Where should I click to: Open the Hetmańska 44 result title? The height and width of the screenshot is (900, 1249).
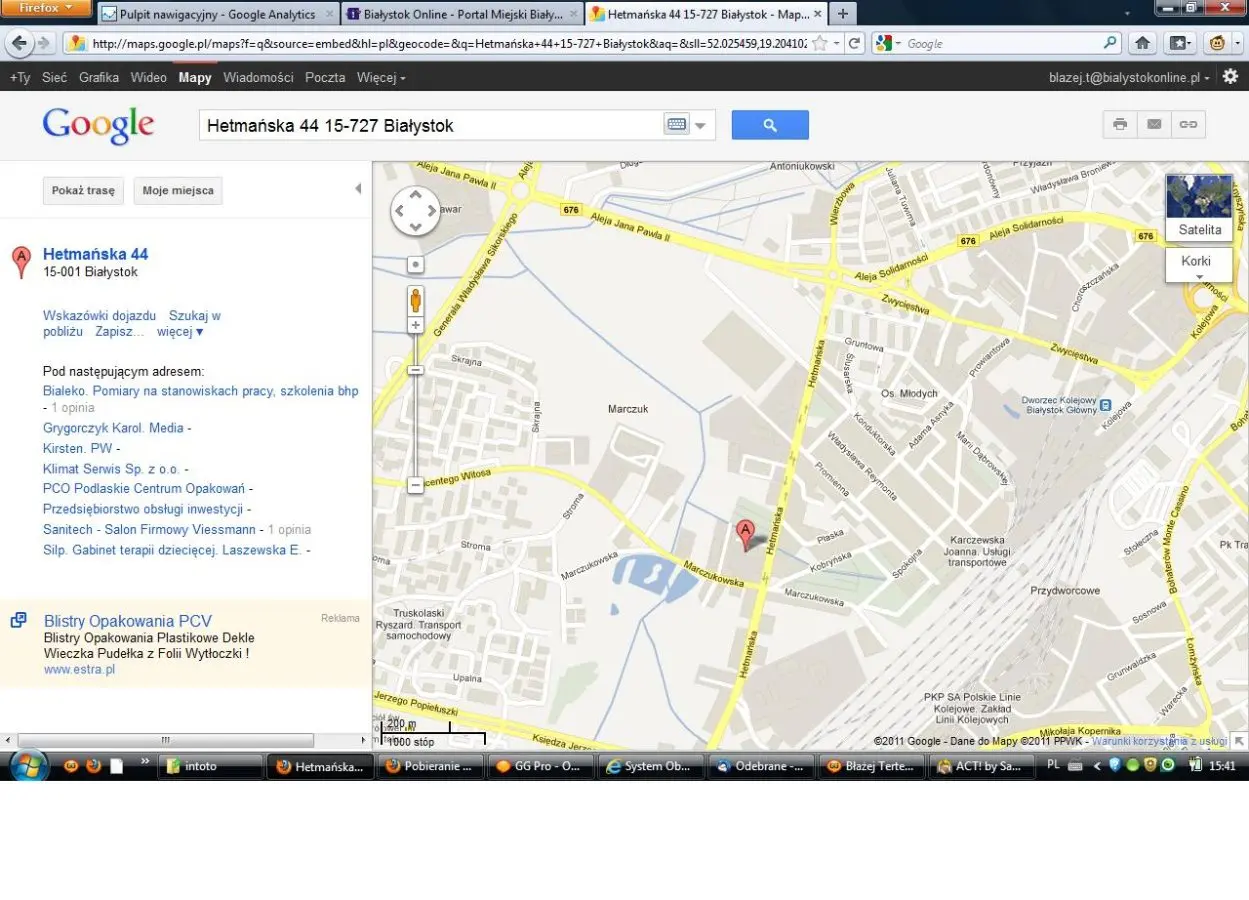[x=95, y=254]
